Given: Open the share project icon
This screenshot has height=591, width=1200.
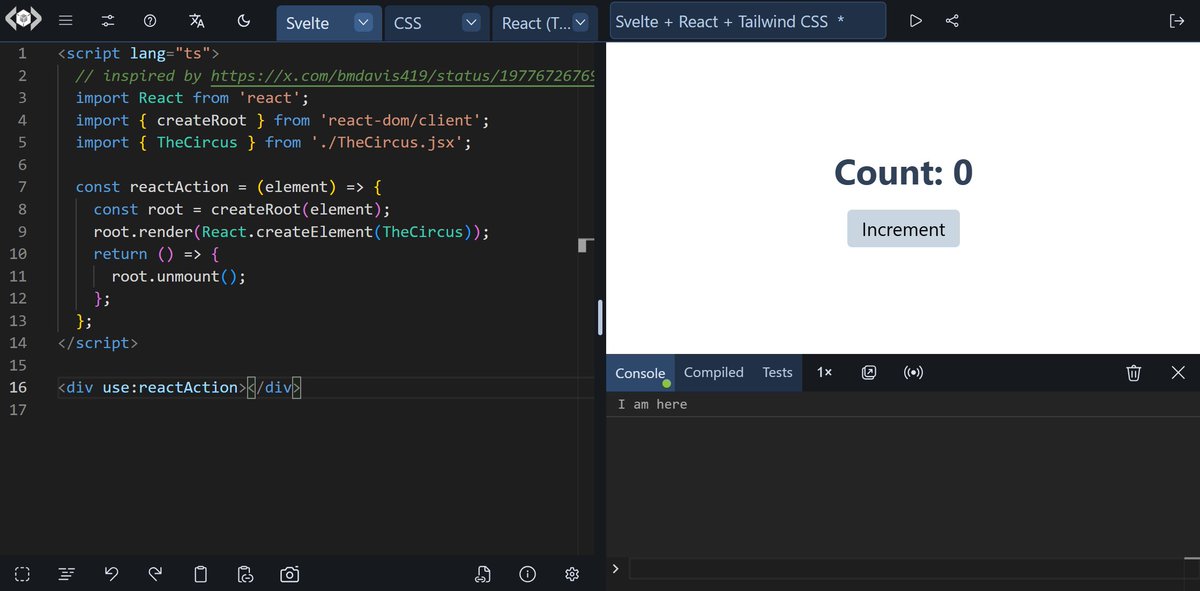Looking at the screenshot, I should (952, 21).
